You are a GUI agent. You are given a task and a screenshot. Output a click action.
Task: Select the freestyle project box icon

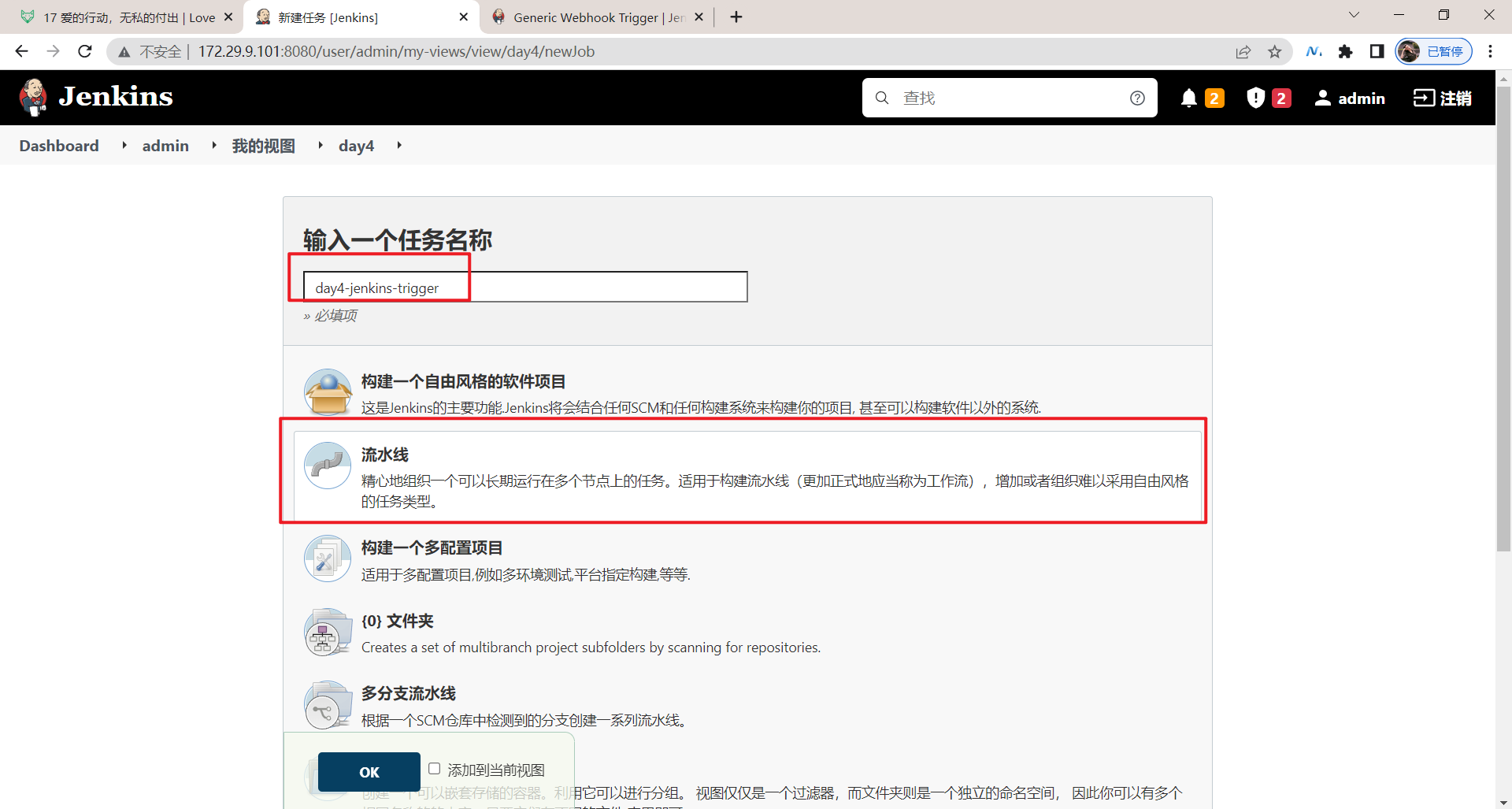coord(328,392)
